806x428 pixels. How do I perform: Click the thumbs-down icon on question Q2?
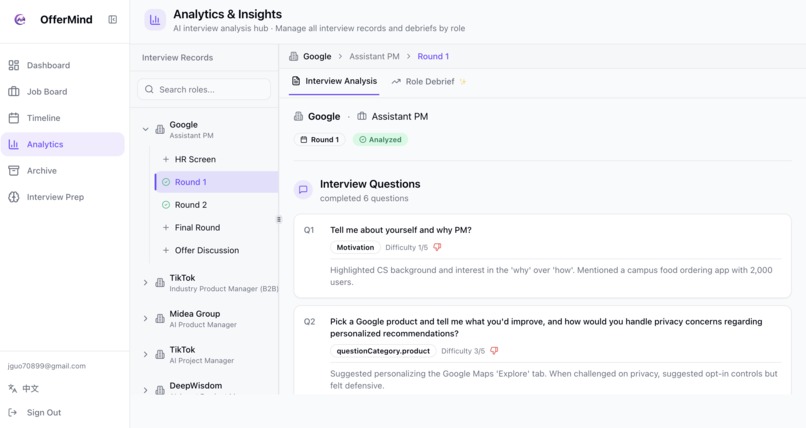click(x=494, y=351)
